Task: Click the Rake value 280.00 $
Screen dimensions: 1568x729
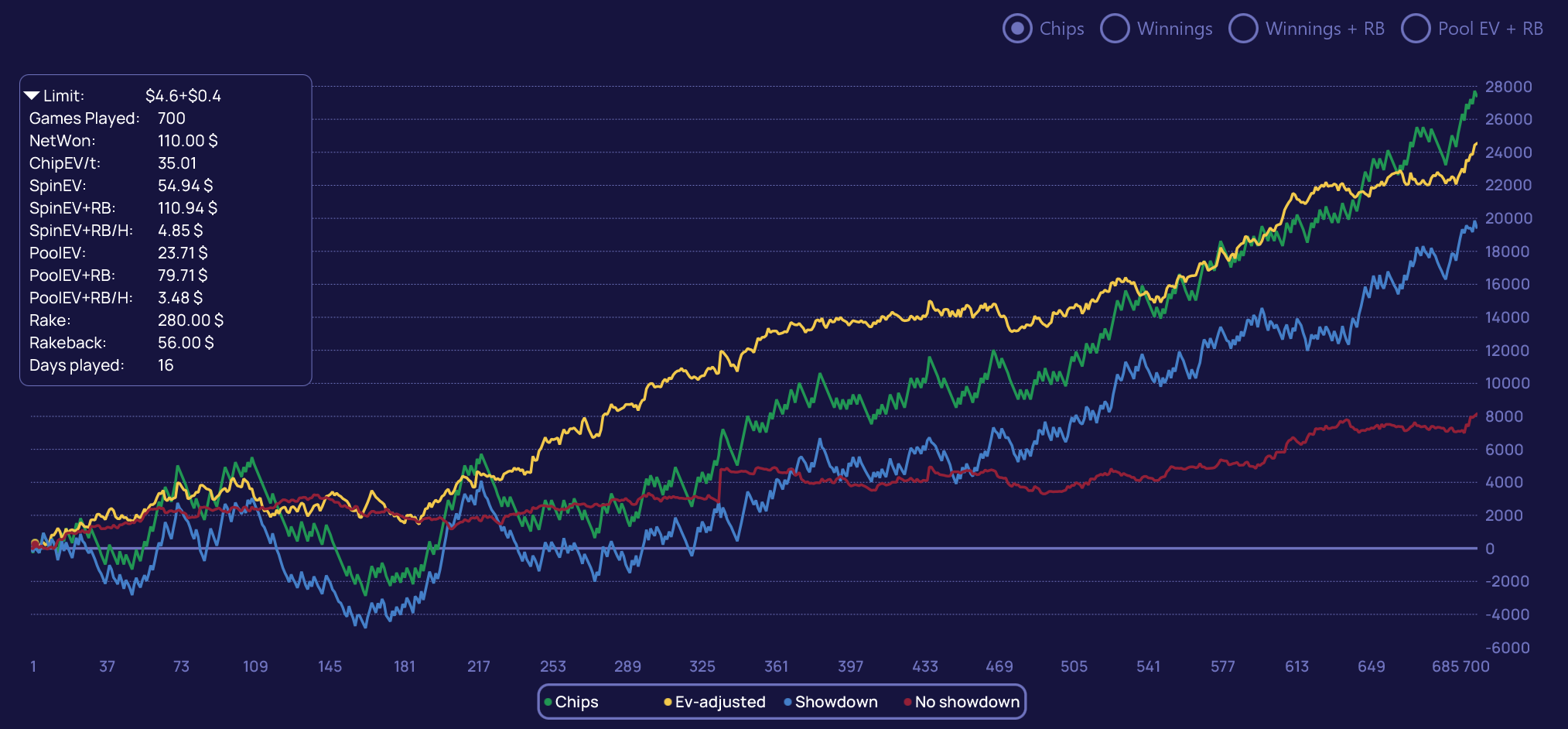Action: tap(190, 320)
